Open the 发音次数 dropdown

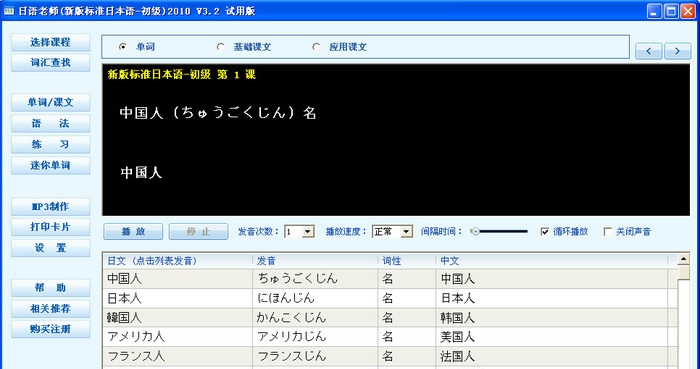tap(307, 232)
